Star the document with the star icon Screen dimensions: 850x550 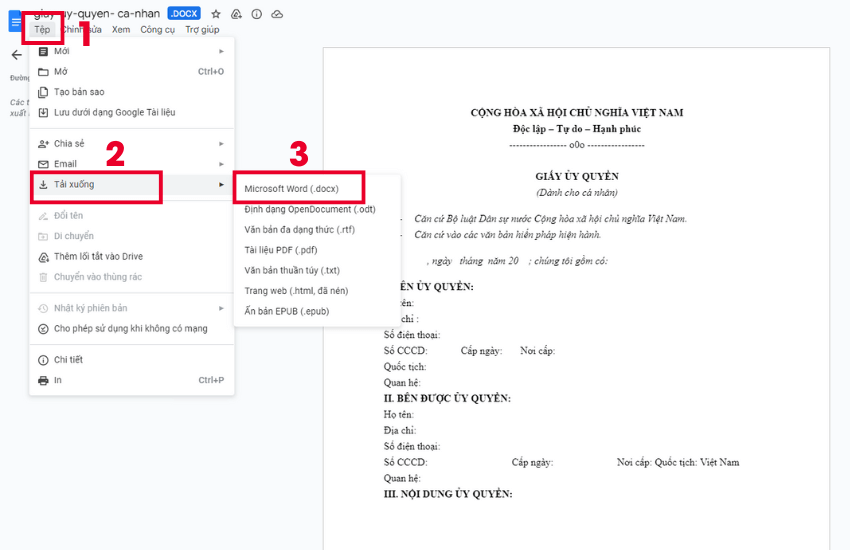[x=216, y=14]
